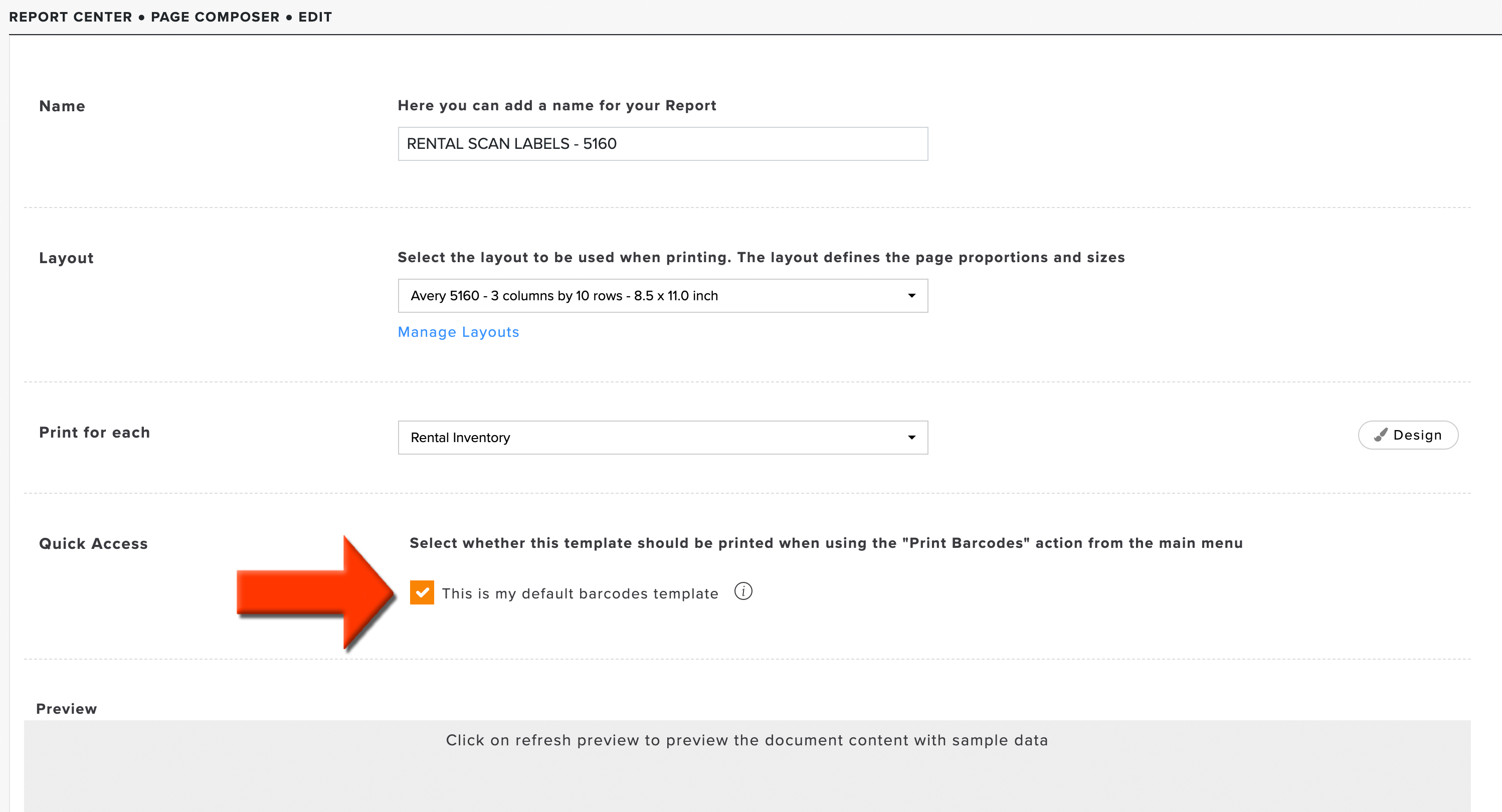Viewport: 1502px width, 812px height.
Task: Click the Preview heading
Action: pyautogui.click(x=67, y=708)
